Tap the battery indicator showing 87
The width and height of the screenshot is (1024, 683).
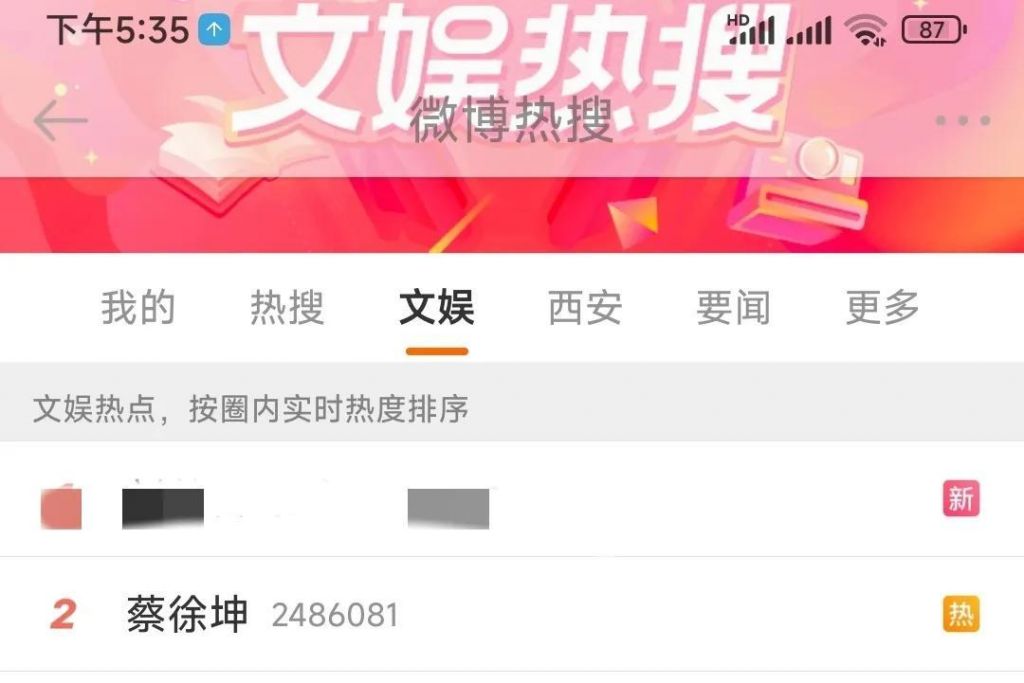coord(934,30)
